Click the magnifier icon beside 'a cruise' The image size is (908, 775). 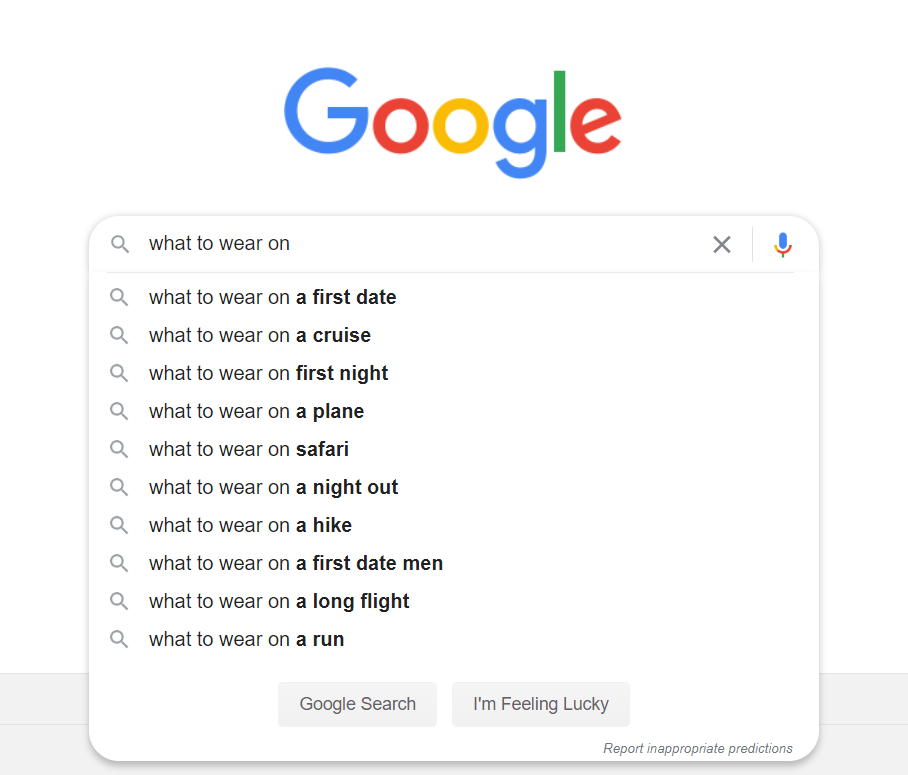[x=119, y=335]
